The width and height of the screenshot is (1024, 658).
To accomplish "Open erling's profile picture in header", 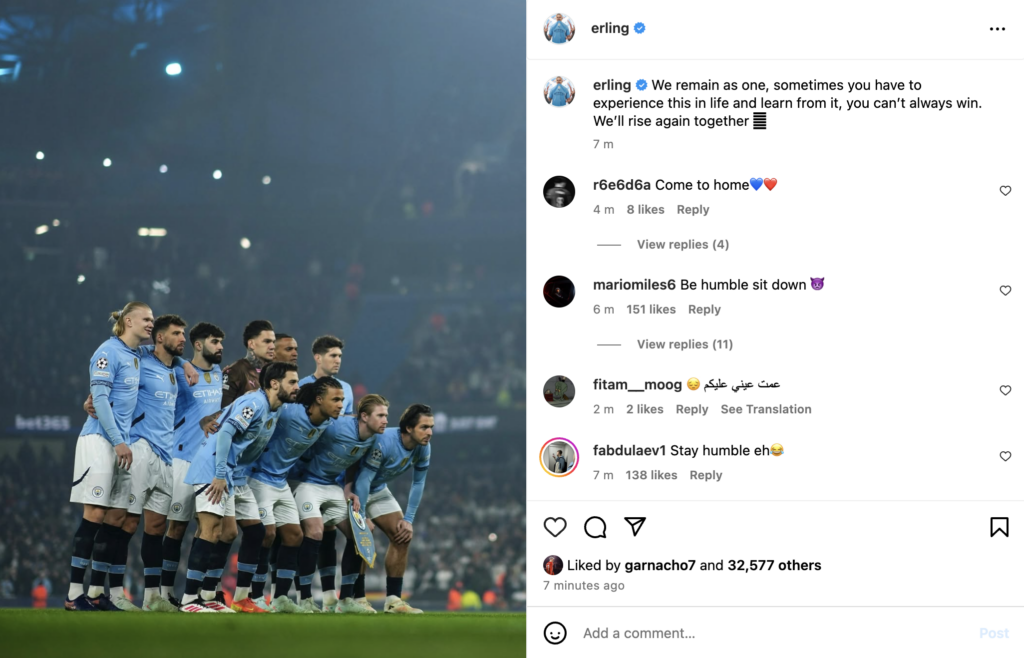I will point(559,28).
